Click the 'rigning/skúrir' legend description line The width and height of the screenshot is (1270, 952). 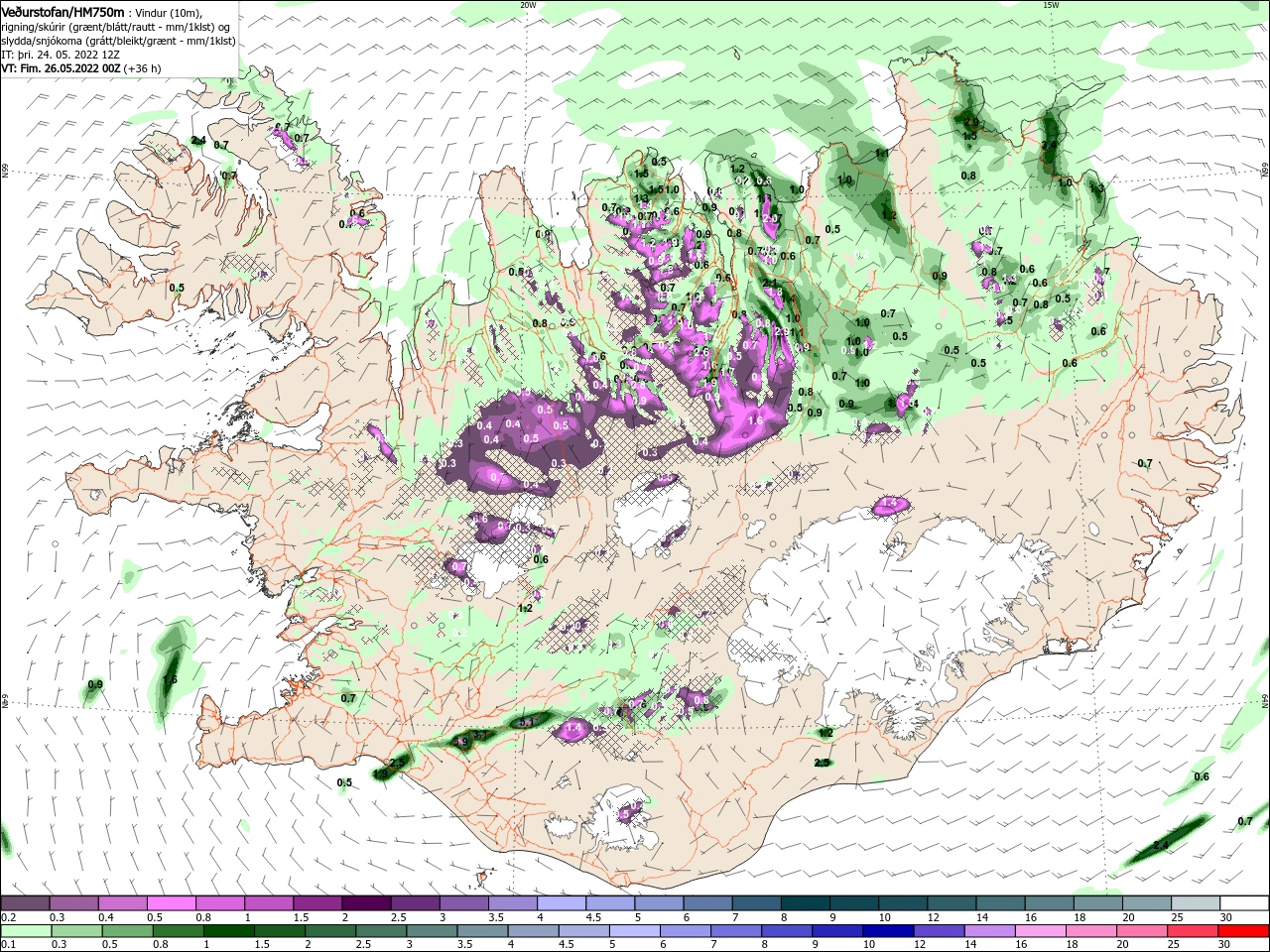coord(116,26)
